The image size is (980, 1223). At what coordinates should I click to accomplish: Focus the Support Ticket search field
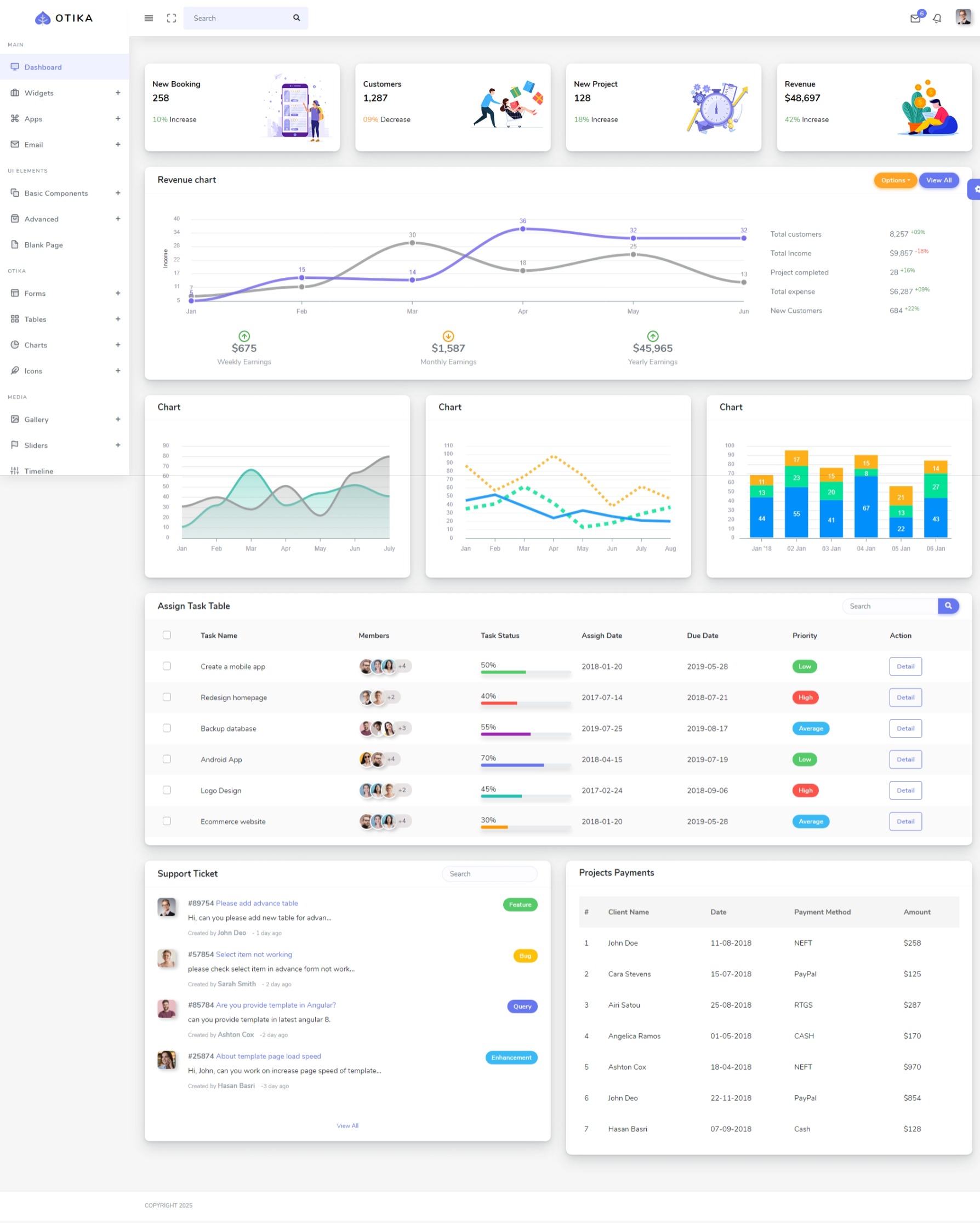[x=489, y=873]
